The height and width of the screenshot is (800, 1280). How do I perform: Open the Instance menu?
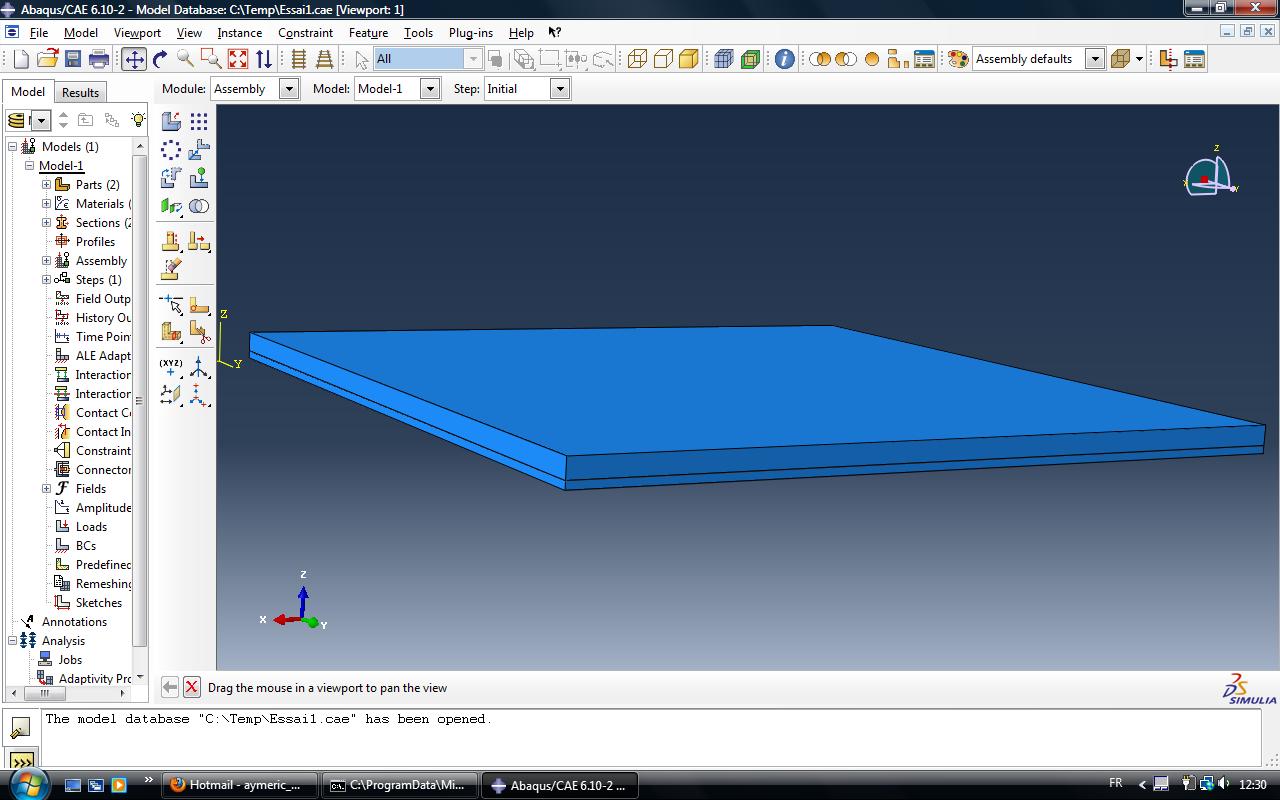[240, 32]
